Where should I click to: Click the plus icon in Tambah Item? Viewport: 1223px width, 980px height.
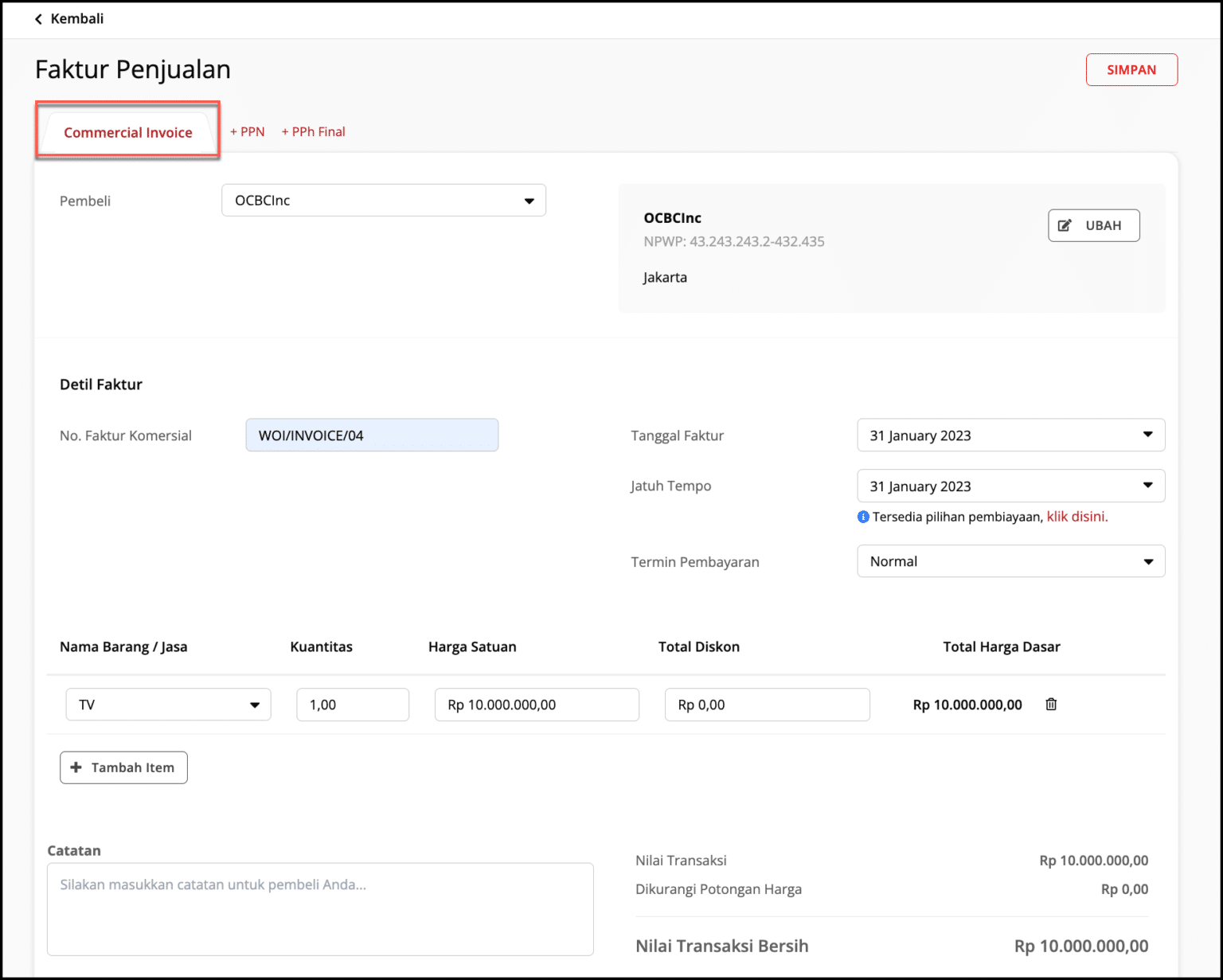[76, 767]
